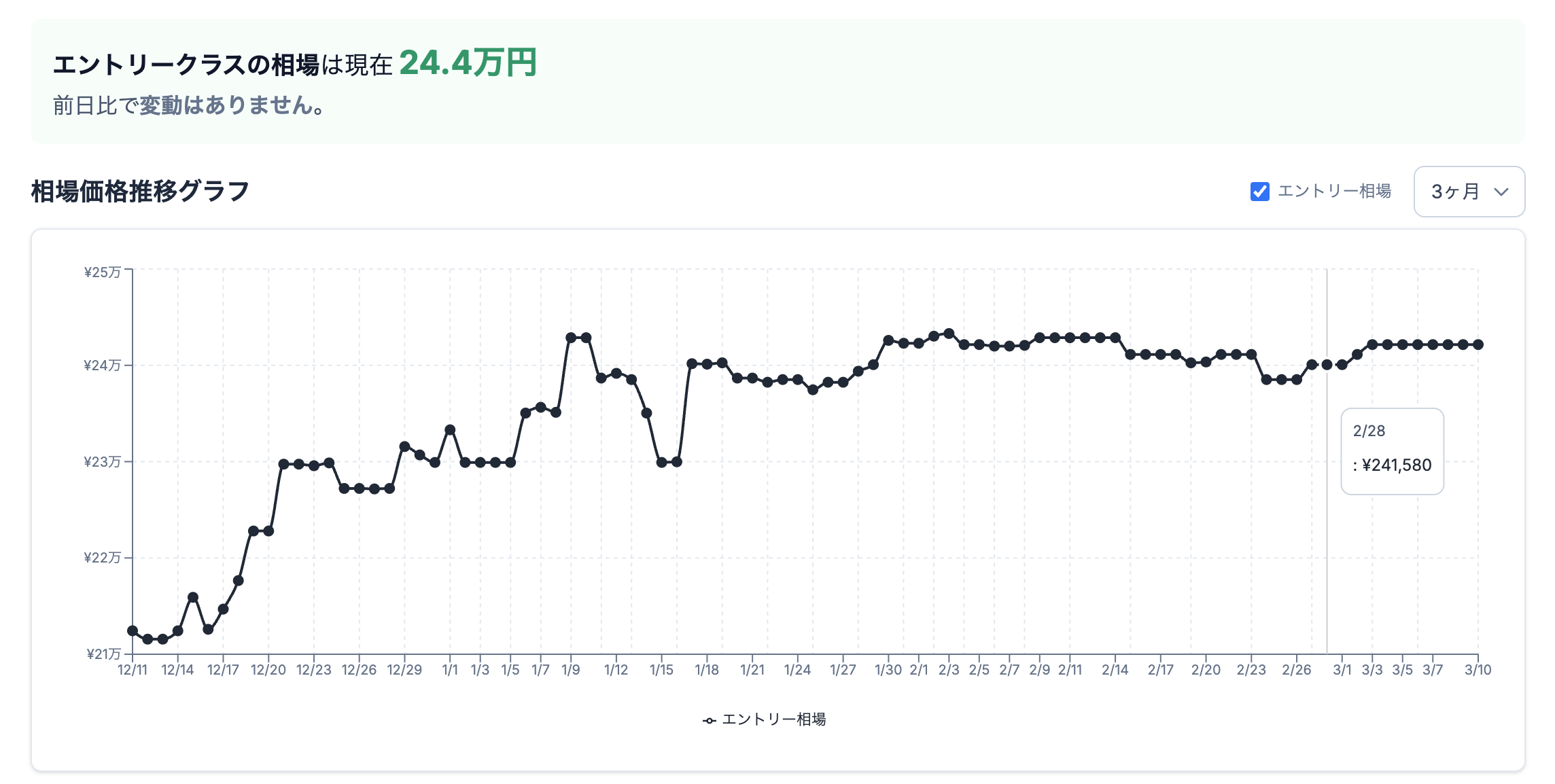The height and width of the screenshot is (784, 1555).
Task: Select the first data point at 12/11
Action: [x=133, y=631]
